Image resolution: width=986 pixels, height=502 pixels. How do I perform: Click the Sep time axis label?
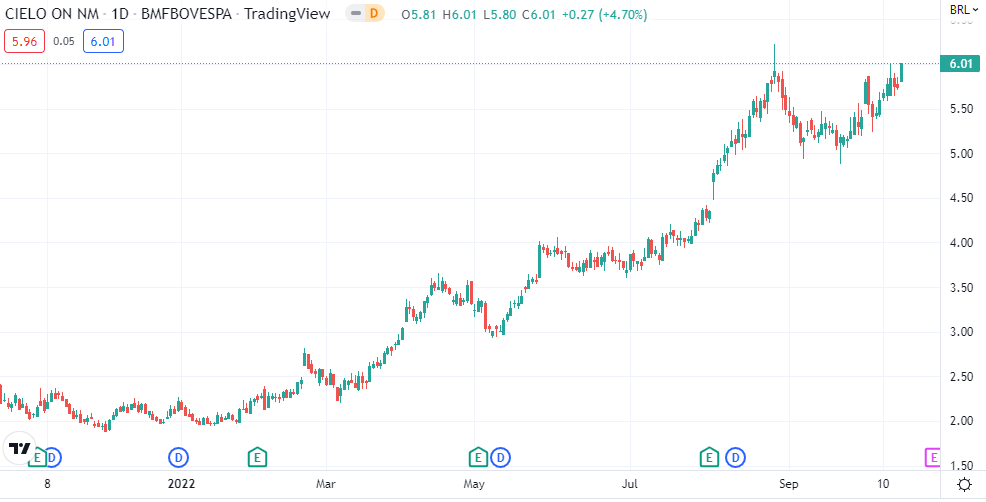(789, 484)
